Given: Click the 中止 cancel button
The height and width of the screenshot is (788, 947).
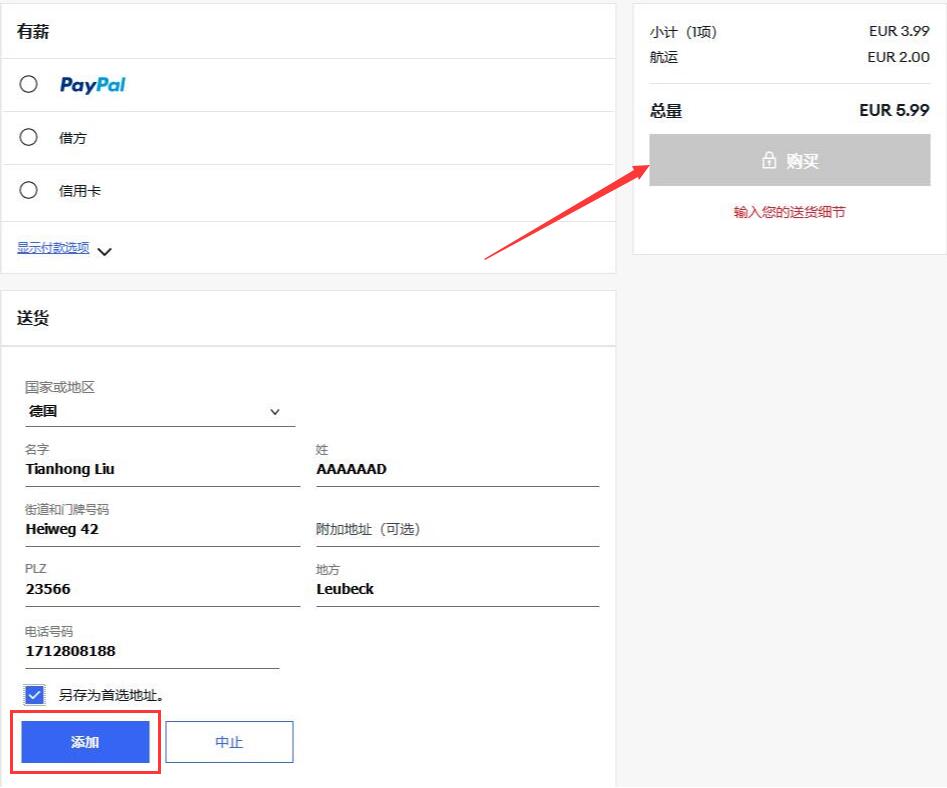Looking at the screenshot, I should (230, 742).
